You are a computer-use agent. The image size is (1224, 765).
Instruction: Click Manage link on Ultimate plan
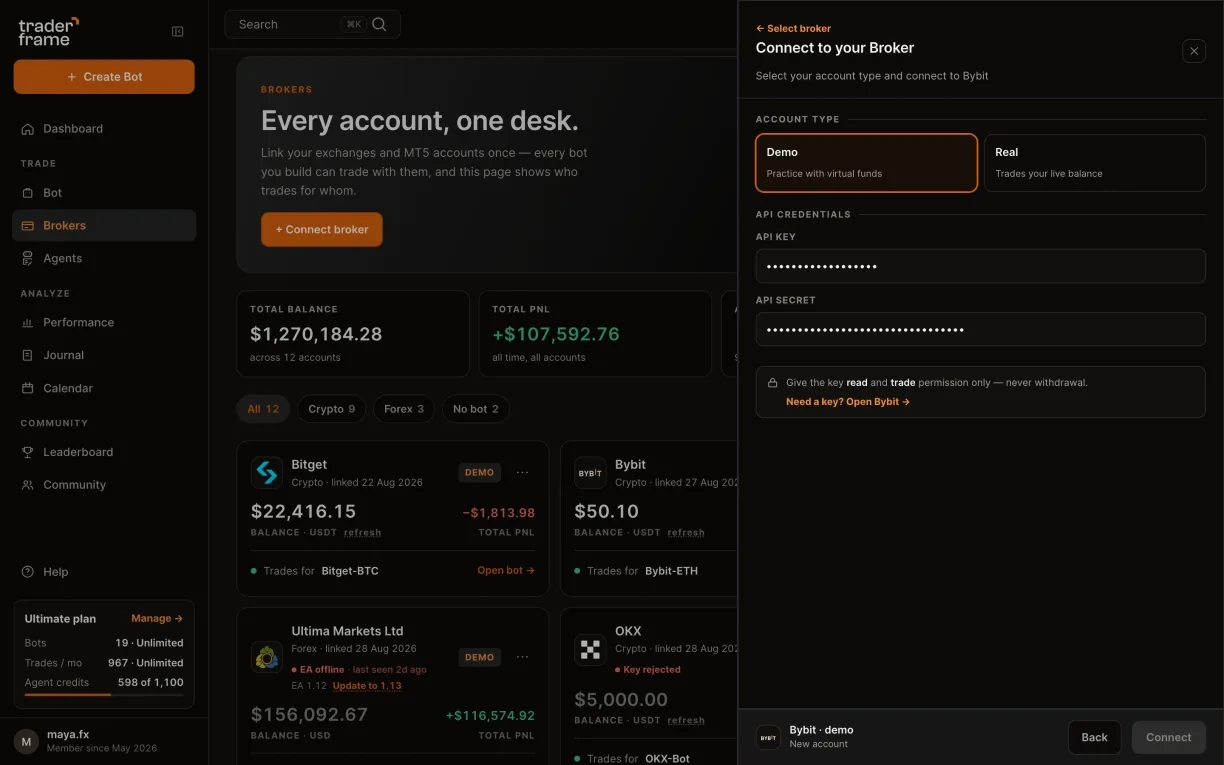point(157,619)
